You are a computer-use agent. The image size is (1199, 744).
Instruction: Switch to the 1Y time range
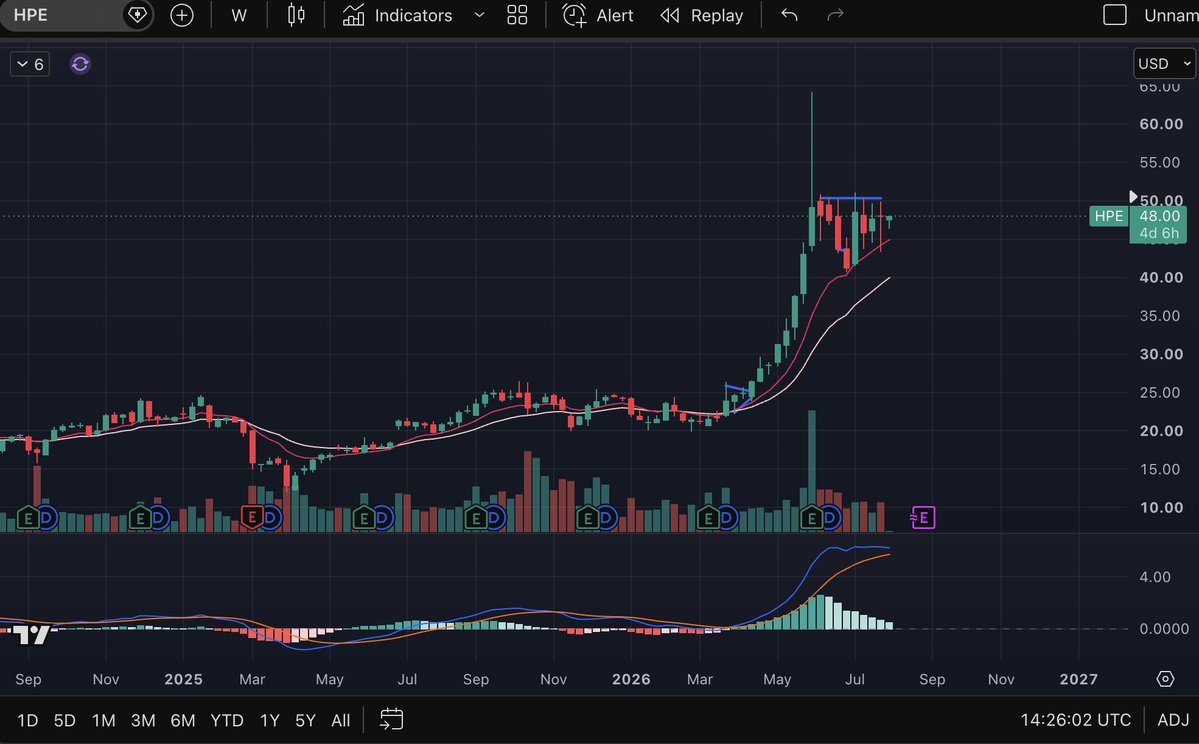click(x=269, y=720)
